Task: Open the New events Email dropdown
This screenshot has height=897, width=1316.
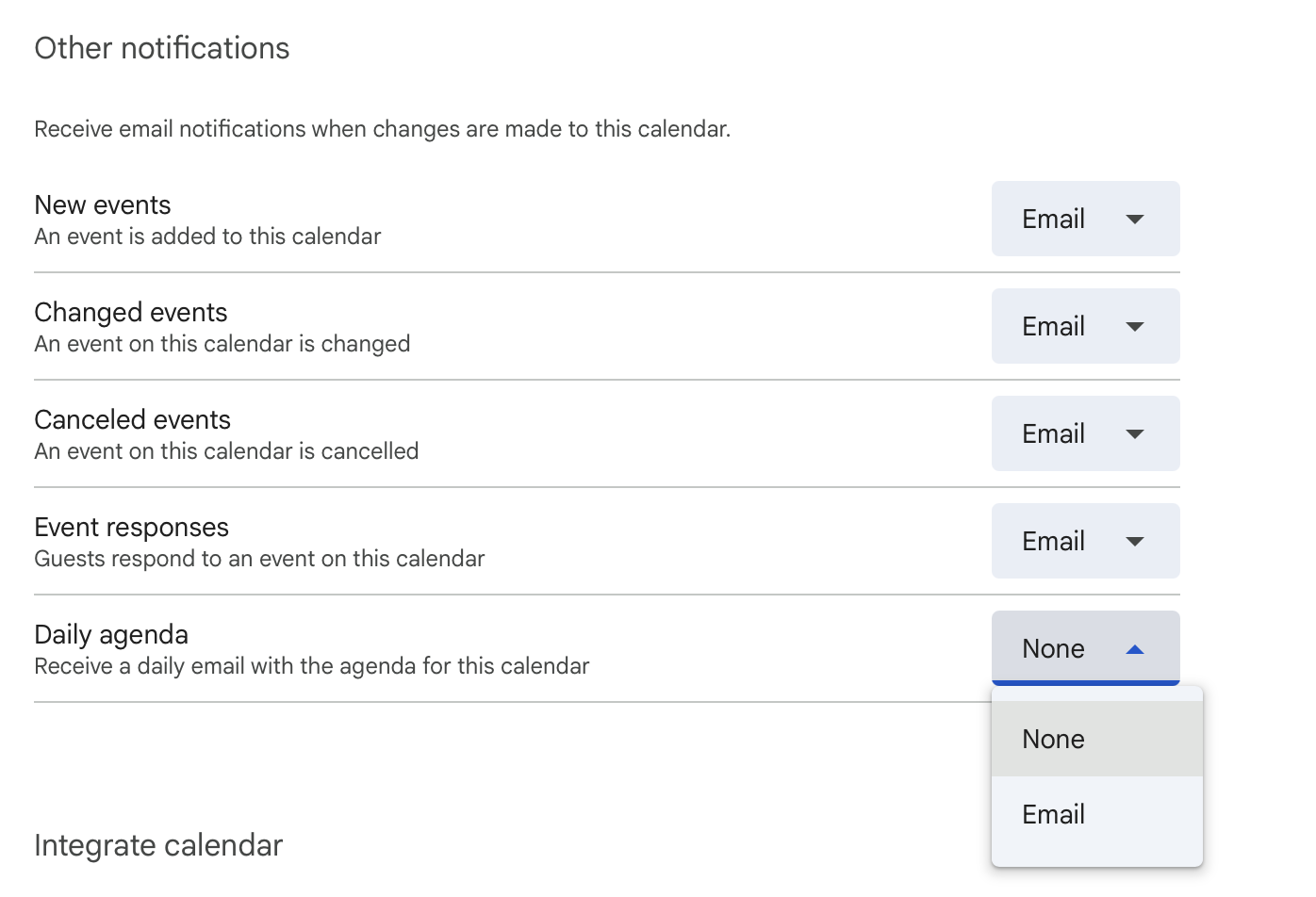Action: click(1084, 219)
